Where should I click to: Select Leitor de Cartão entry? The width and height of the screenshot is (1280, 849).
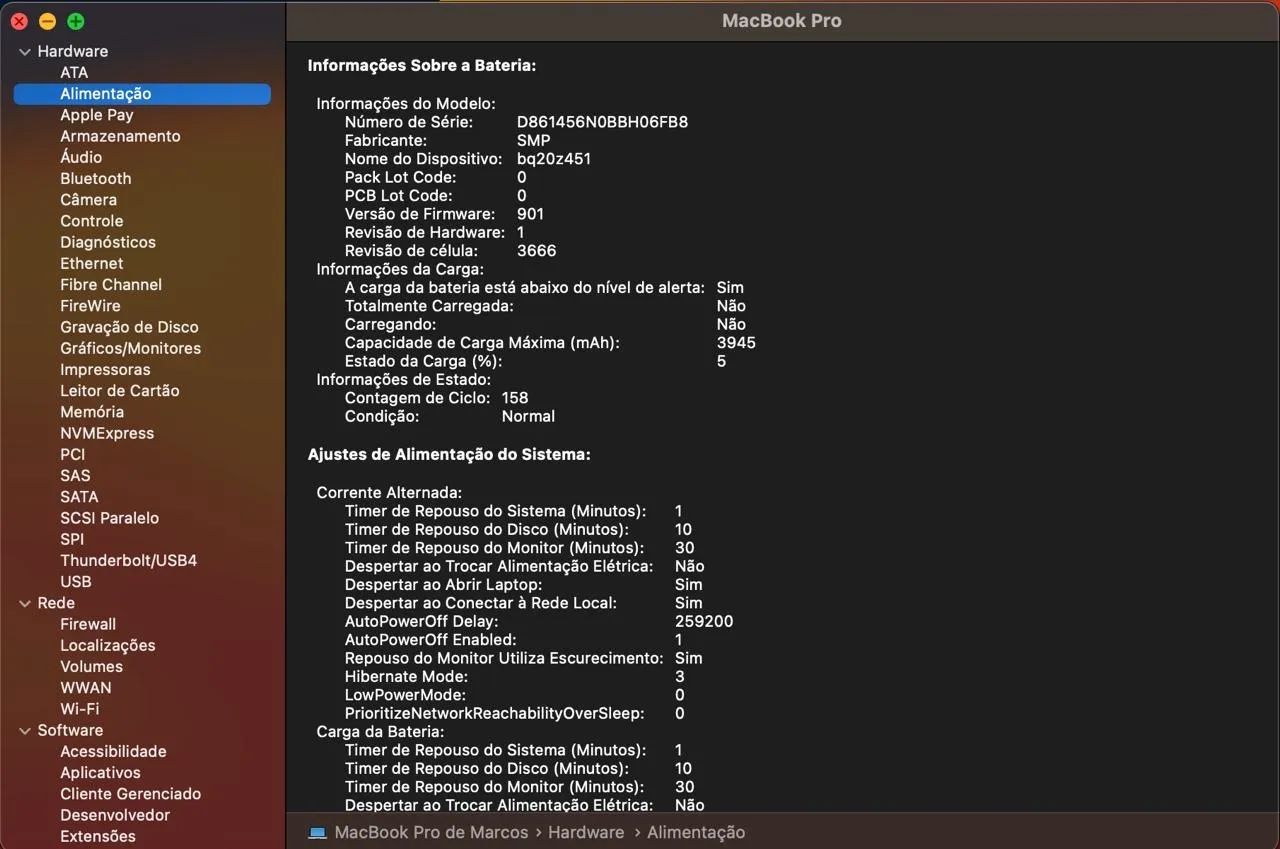tap(120, 391)
